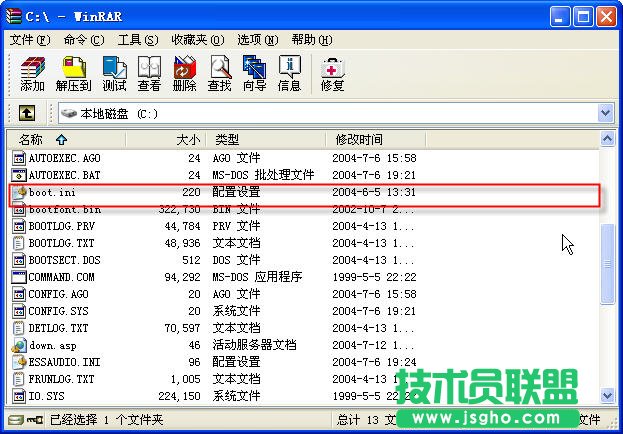Click the type MS-DOS 批处理文件

[263, 175]
